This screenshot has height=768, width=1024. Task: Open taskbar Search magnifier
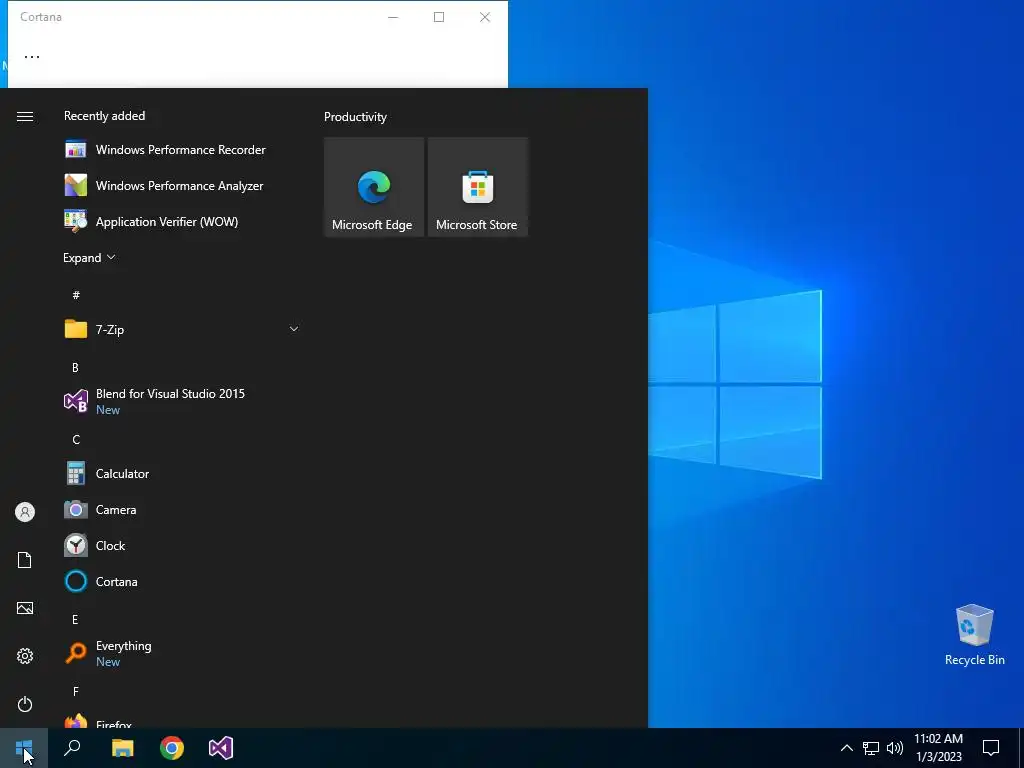(x=72, y=748)
